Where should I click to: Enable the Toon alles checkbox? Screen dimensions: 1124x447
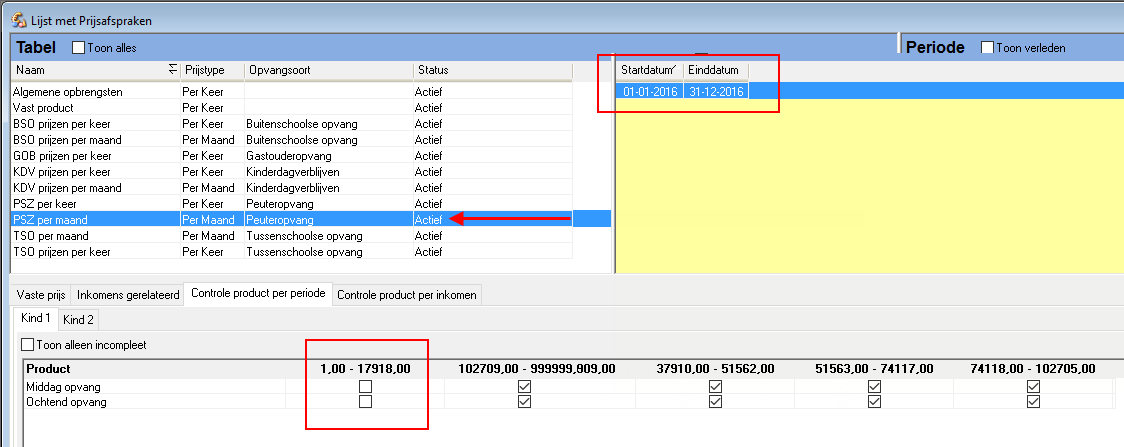coord(79,48)
